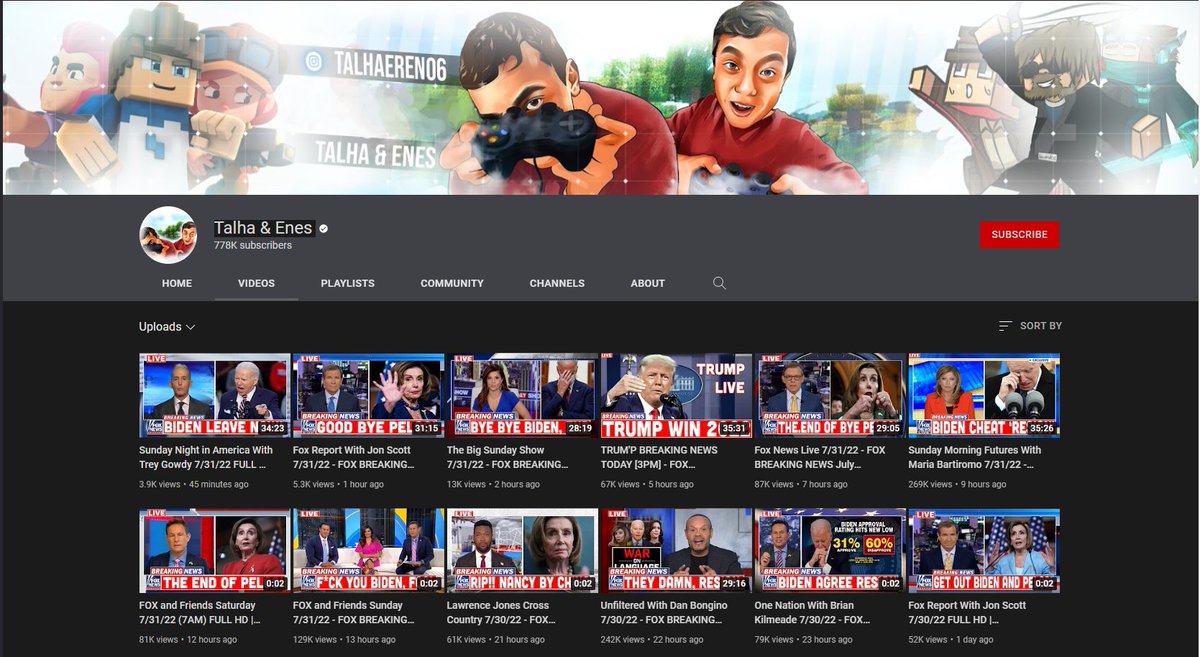Open FOX and Friends Saturday thumbnail
Viewport: 1200px width, 657px height.
[x=214, y=550]
